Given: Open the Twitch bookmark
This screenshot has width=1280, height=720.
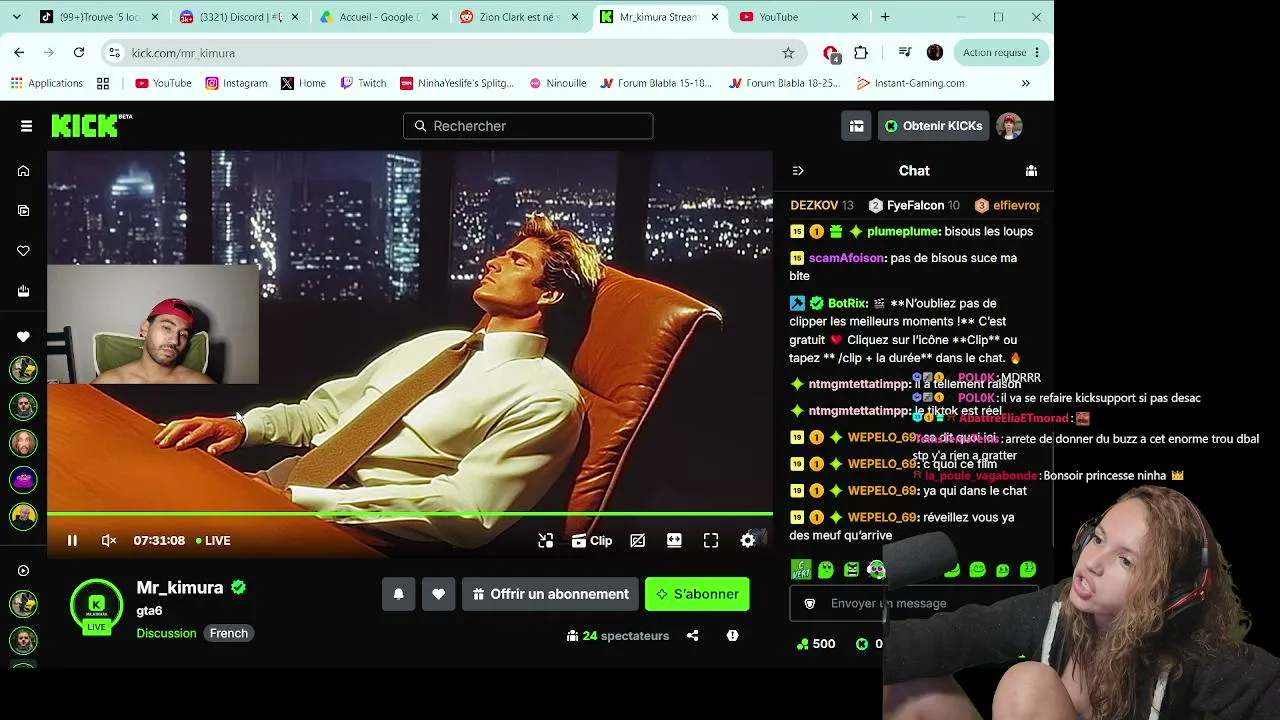Looking at the screenshot, I should click(x=363, y=83).
